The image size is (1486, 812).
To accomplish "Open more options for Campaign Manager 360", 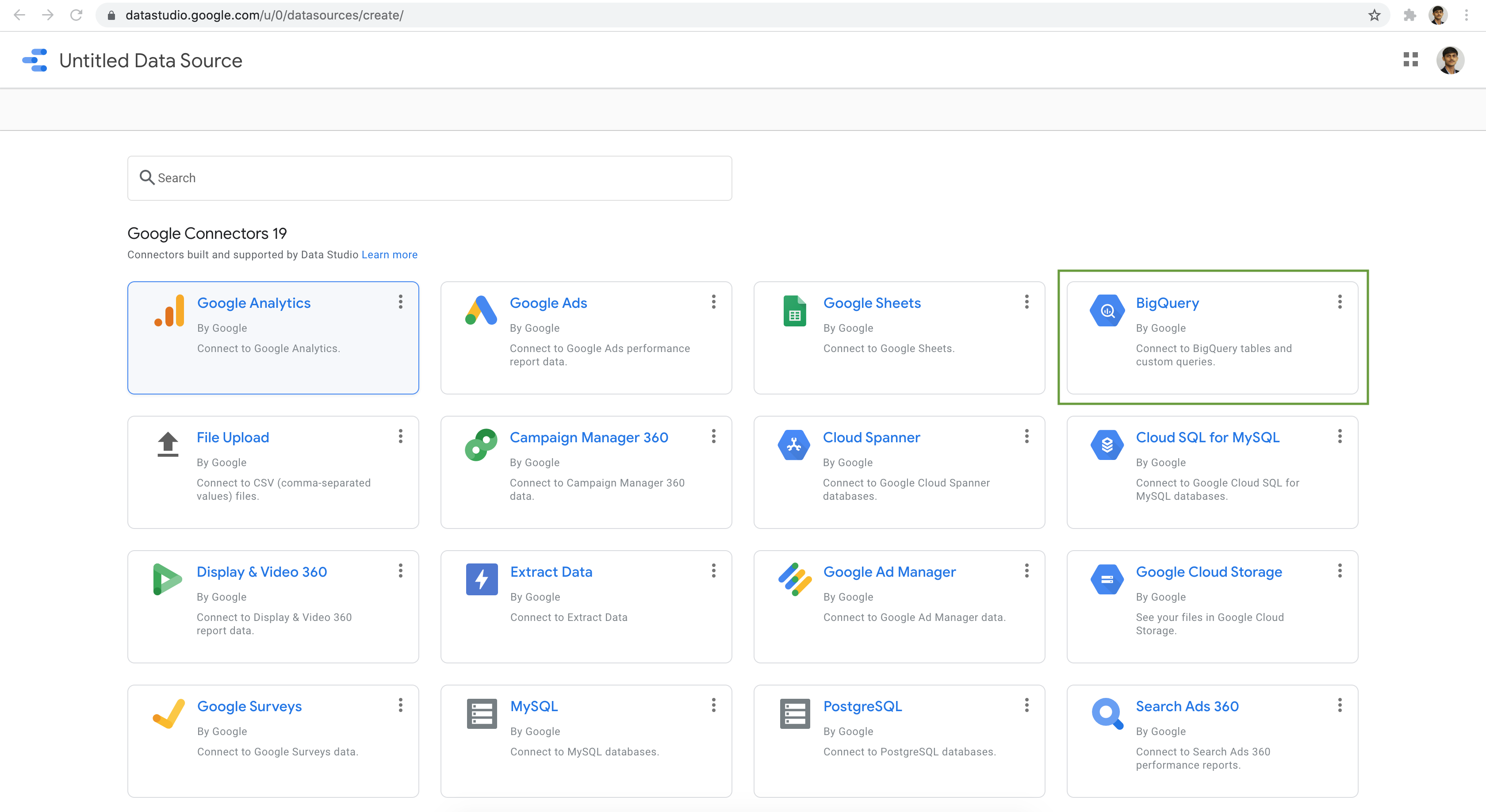I will (x=713, y=436).
